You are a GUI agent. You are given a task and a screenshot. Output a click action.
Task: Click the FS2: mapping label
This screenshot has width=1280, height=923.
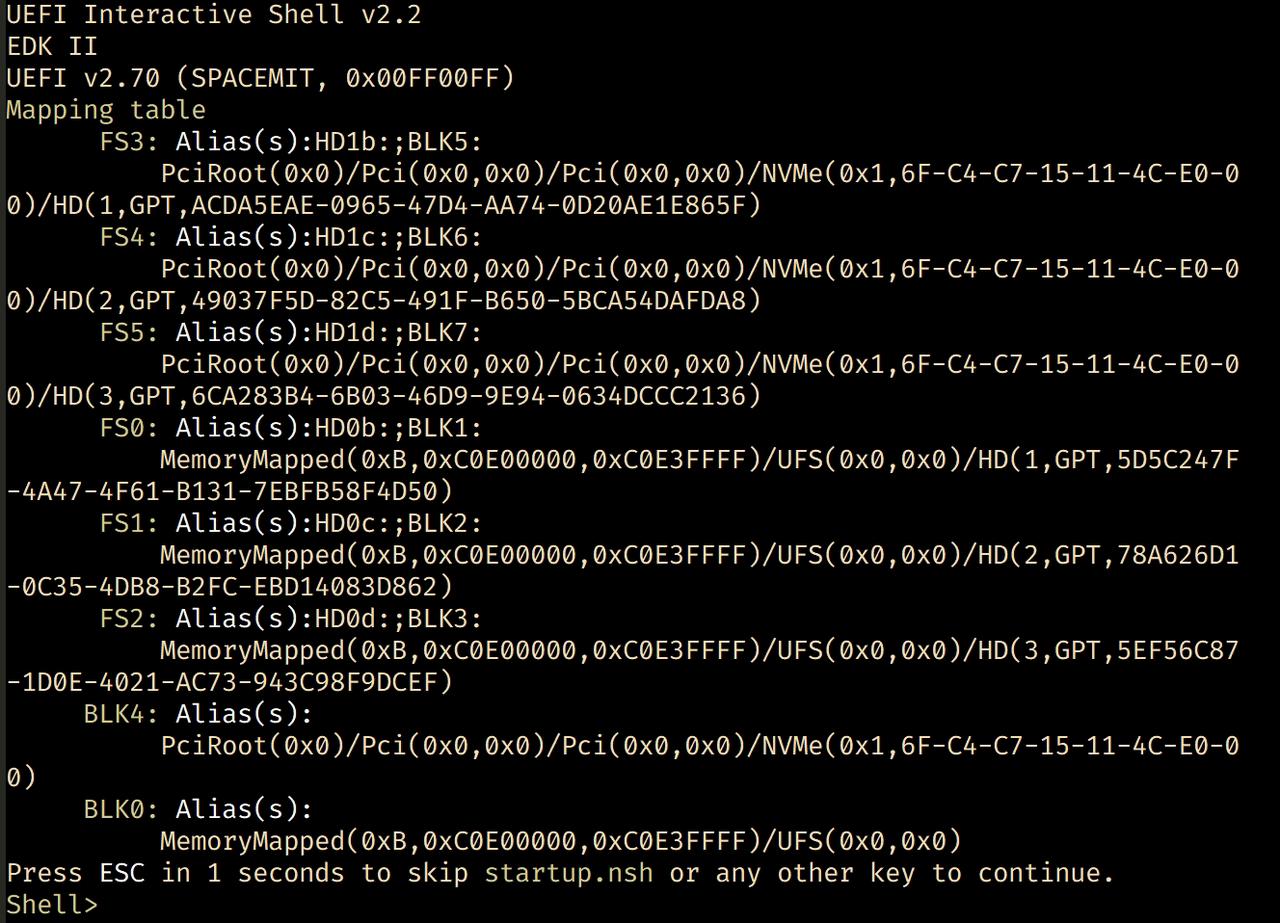pyautogui.click(x=133, y=619)
